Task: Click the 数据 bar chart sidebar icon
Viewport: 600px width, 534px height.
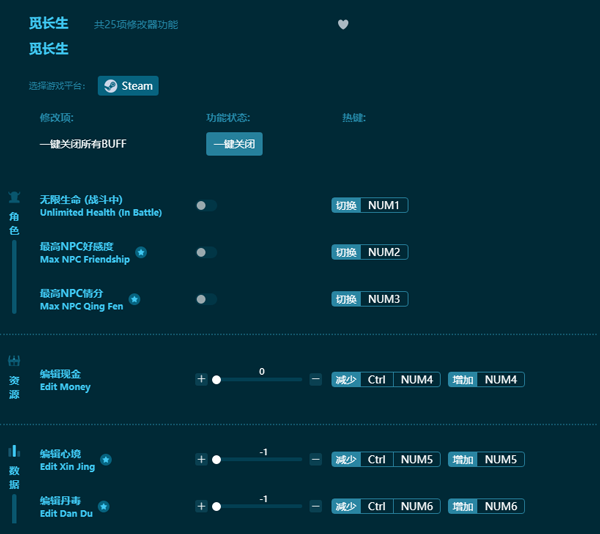Action: (x=14, y=451)
